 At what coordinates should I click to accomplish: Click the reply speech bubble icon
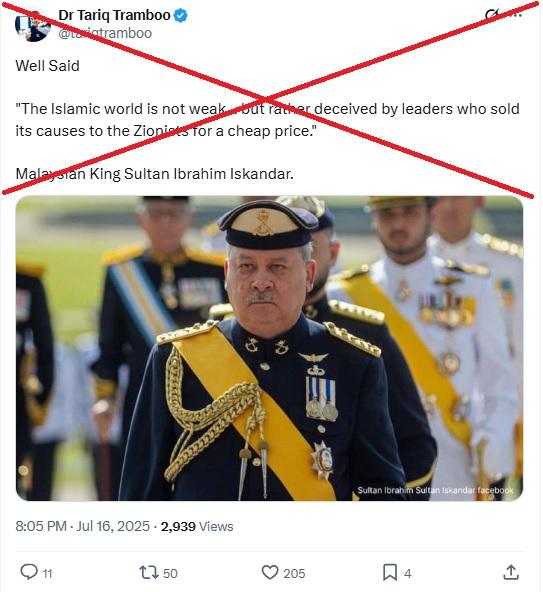click(29, 572)
